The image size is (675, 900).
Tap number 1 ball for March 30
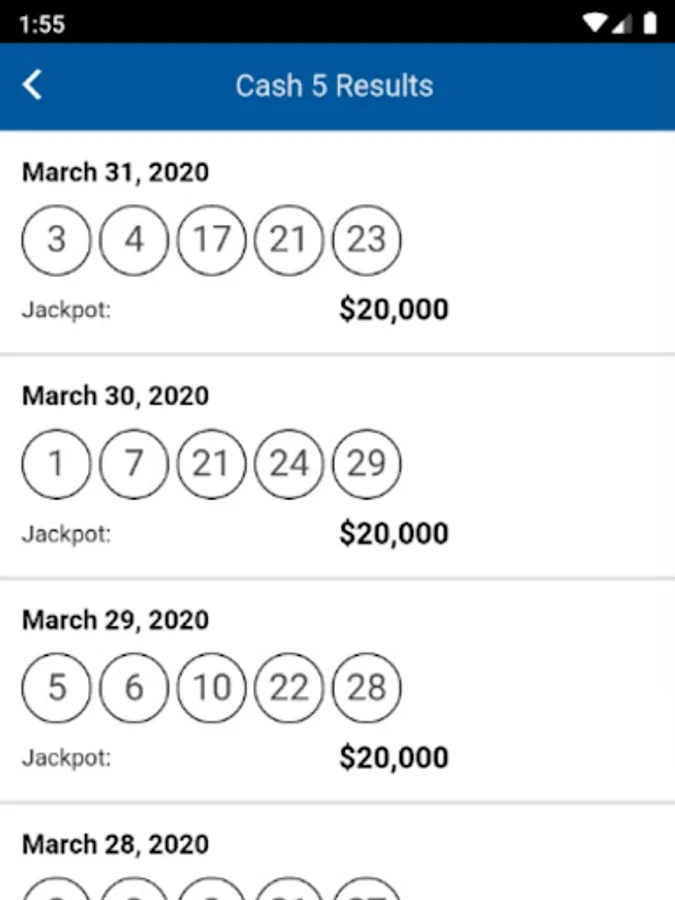(x=56, y=464)
